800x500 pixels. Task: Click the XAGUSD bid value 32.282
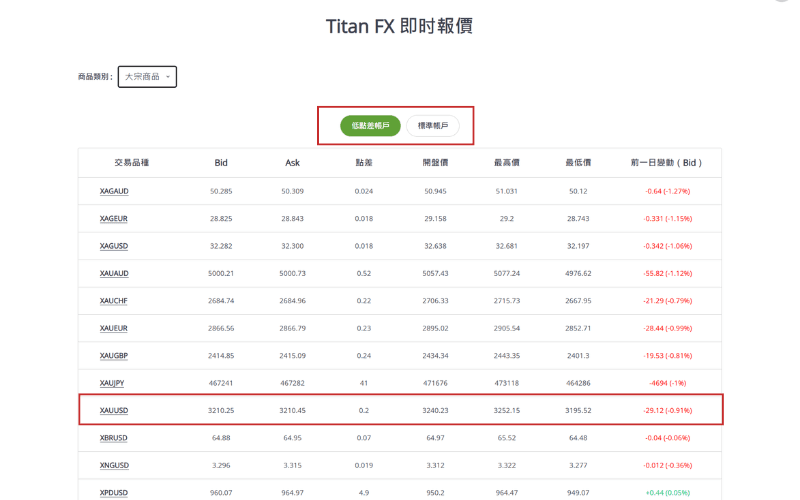(221, 246)
